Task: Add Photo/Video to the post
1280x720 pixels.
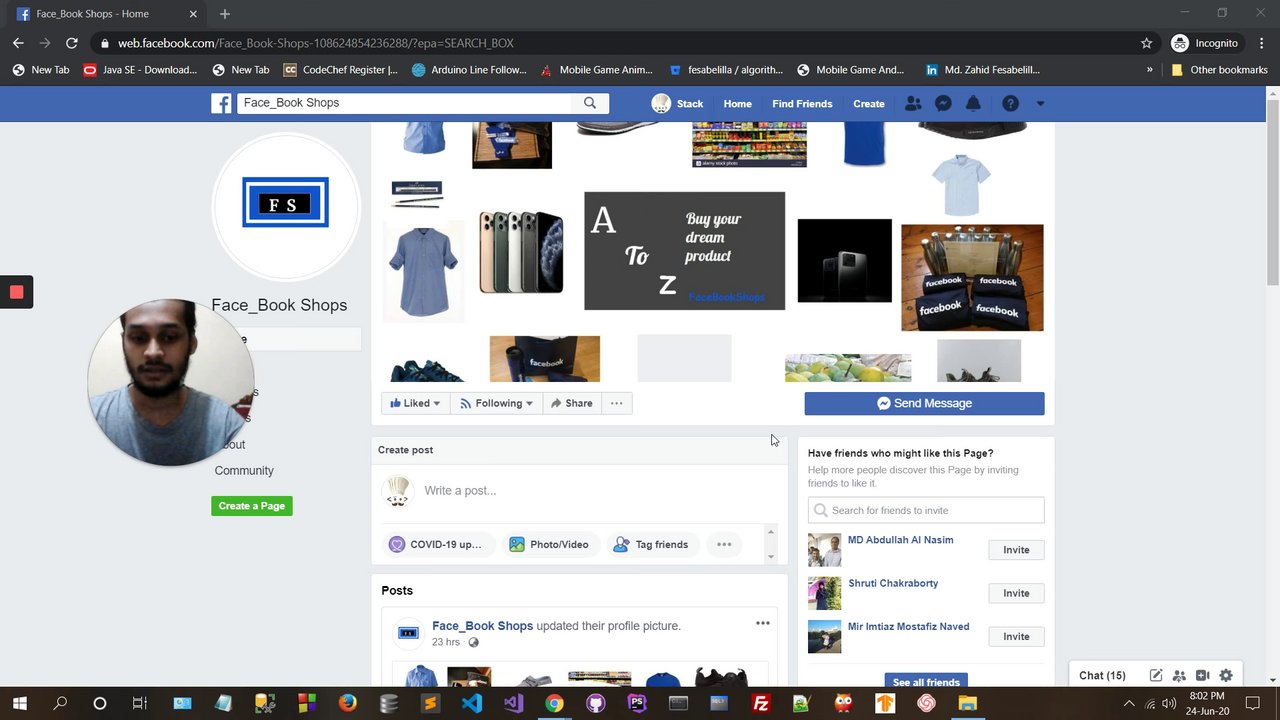Action: (548, 544)
